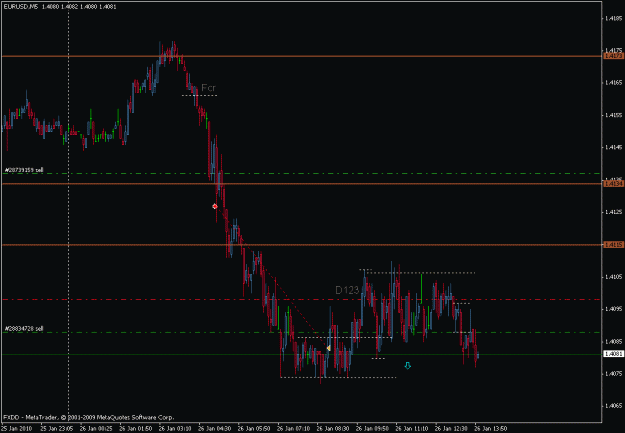Click the orange left-pointing arrow marker
The image size is (625, 433).
328,348
